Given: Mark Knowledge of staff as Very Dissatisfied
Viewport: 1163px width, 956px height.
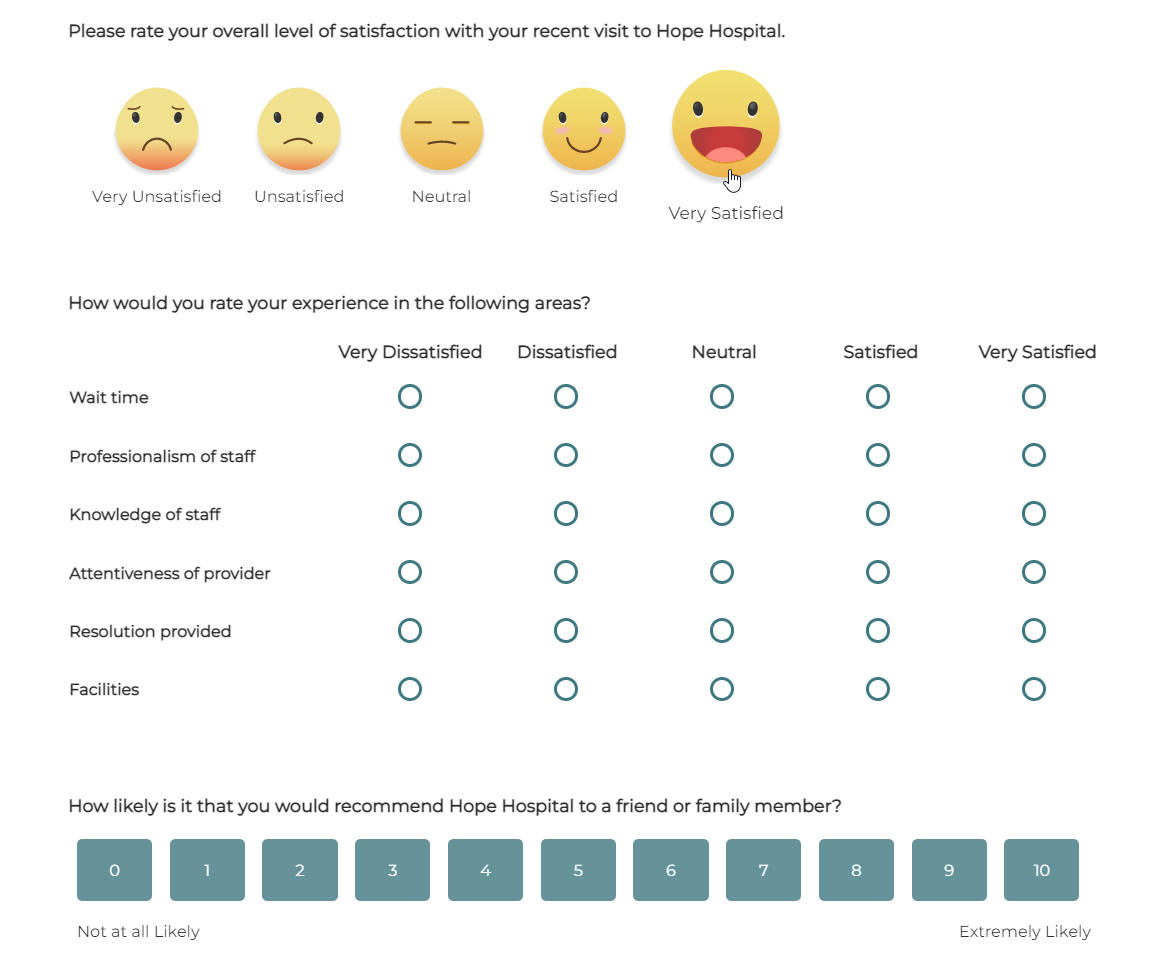Looking at the screenshot, I should click(410, 514).
